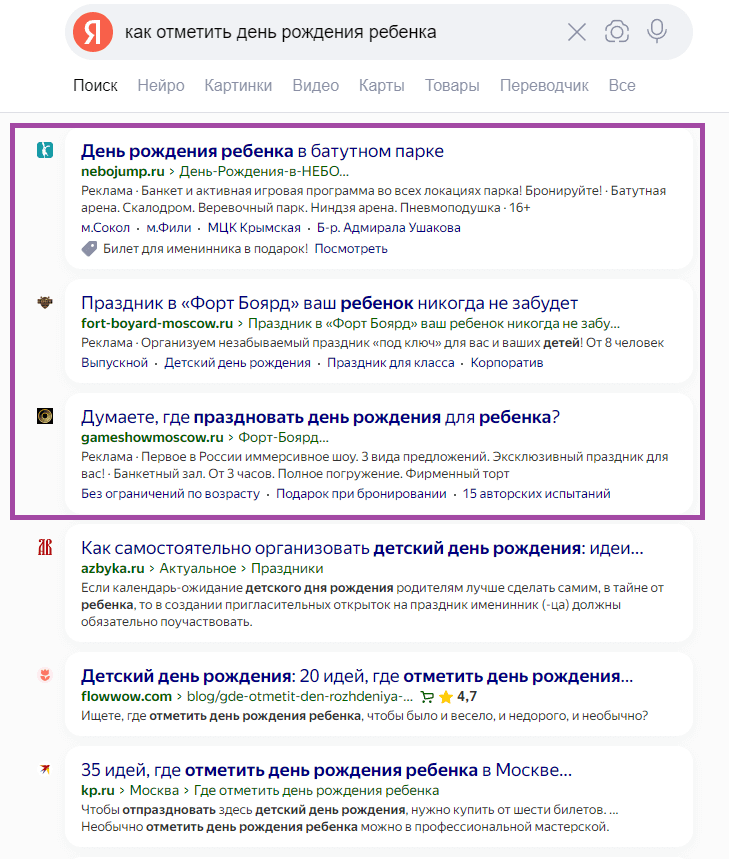Open the м.Фили sitelink
The height and width of the screenshot is (859, 729).
pos(169,228)
